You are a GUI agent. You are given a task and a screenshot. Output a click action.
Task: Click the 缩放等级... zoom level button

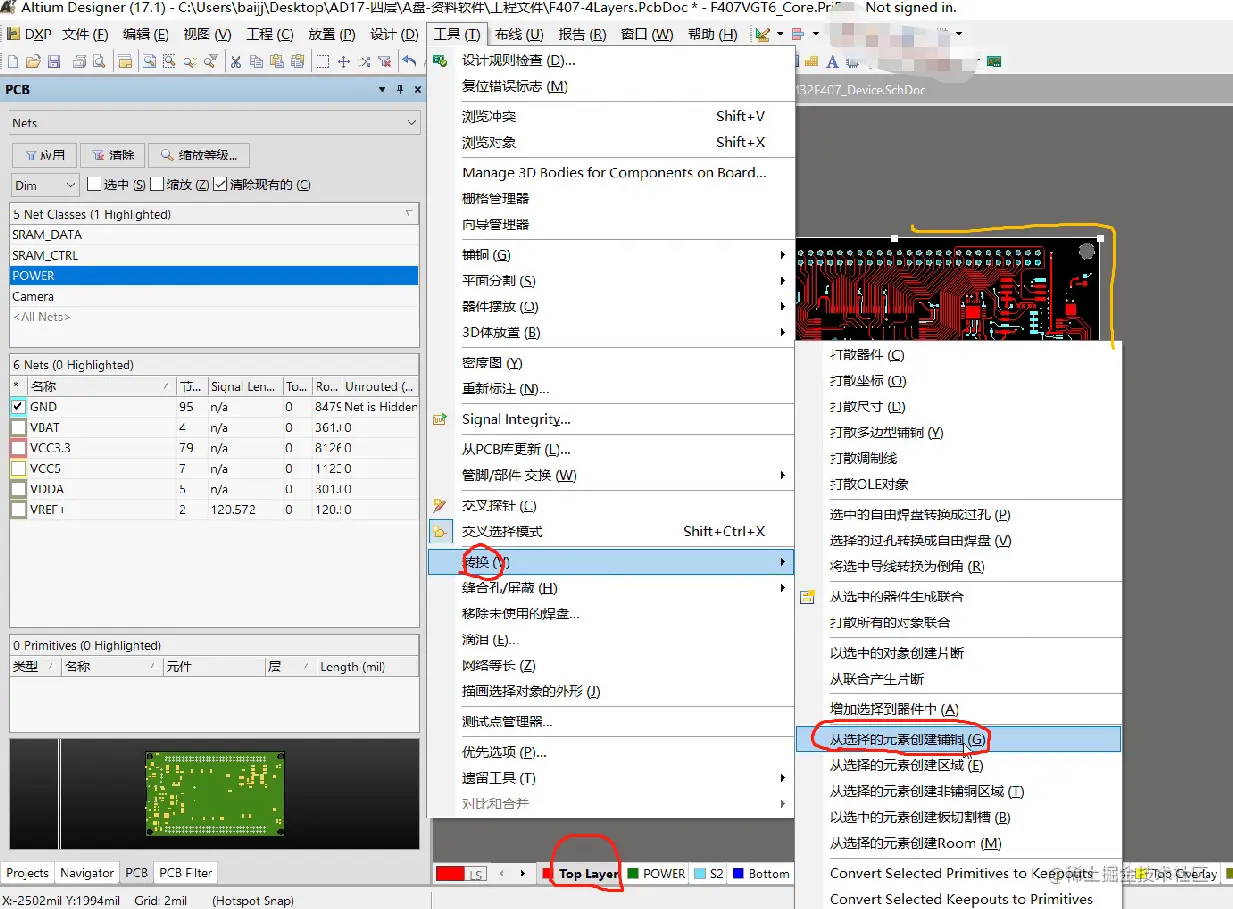[x=199, y=155]
